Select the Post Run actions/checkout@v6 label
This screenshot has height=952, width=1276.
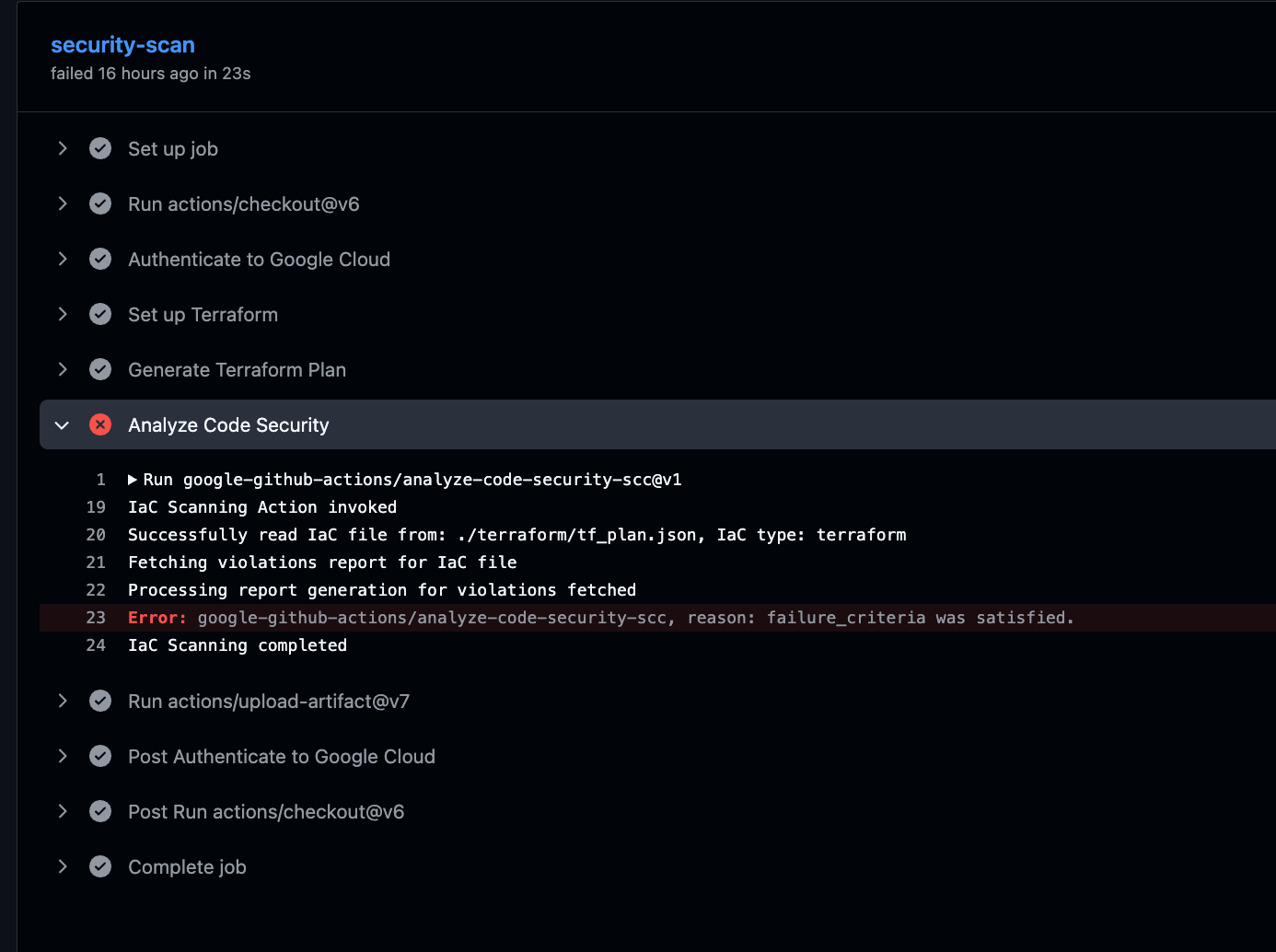tap(266, 812)
